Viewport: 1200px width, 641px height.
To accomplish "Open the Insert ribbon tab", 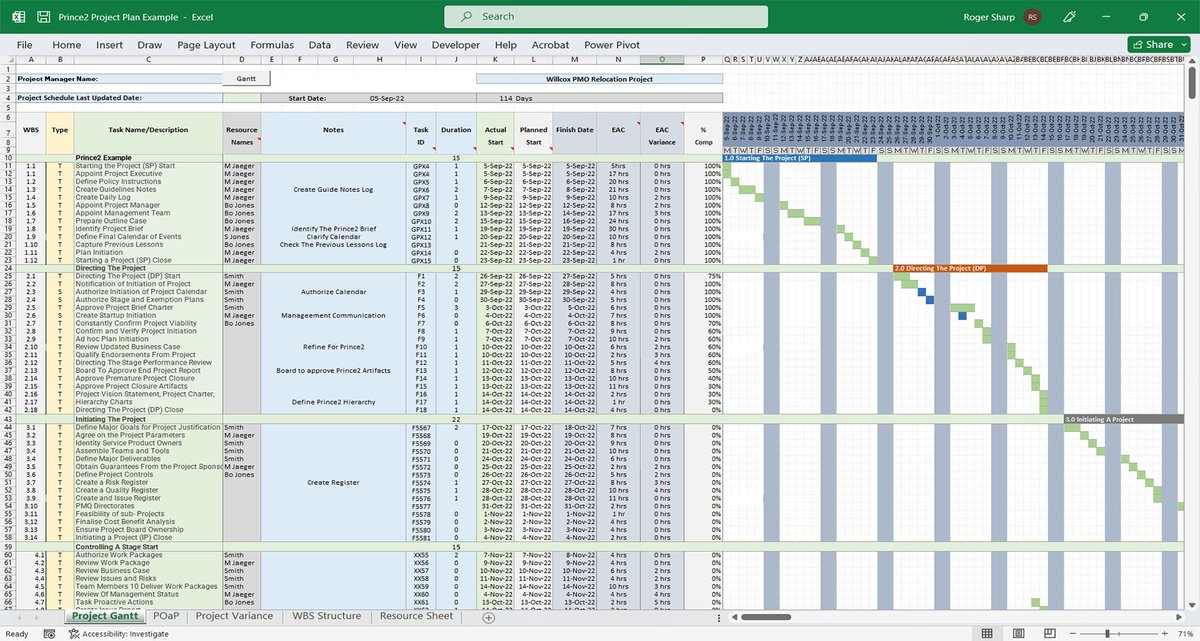I will [110, 45].
